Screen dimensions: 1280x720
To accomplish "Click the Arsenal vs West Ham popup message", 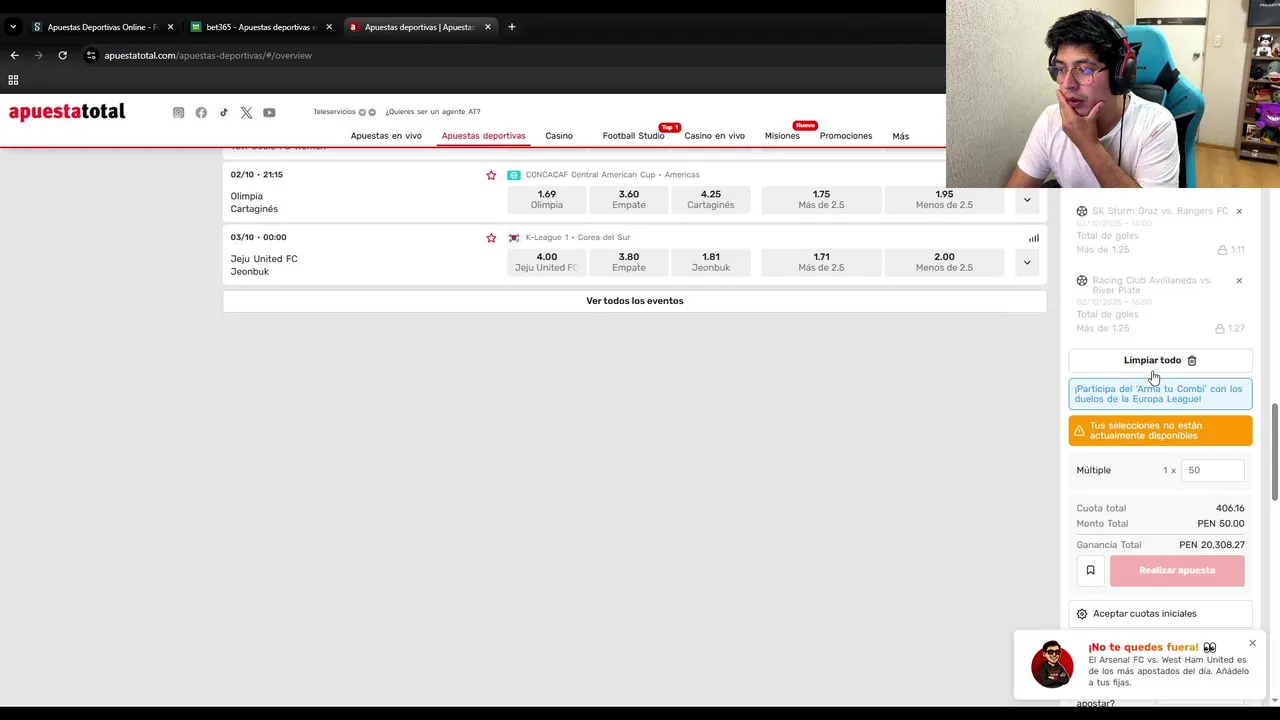I will pos(1168,671).
